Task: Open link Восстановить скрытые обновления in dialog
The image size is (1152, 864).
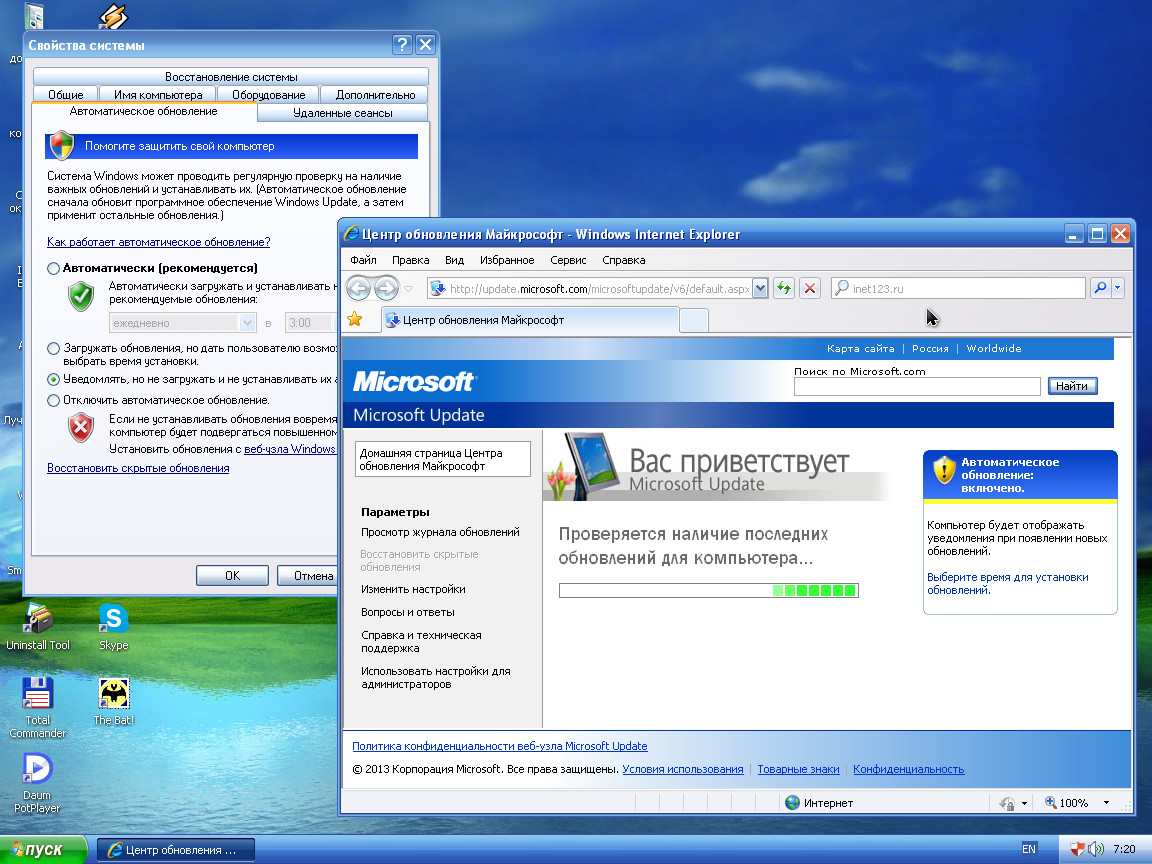Action: tap(138, 468)
